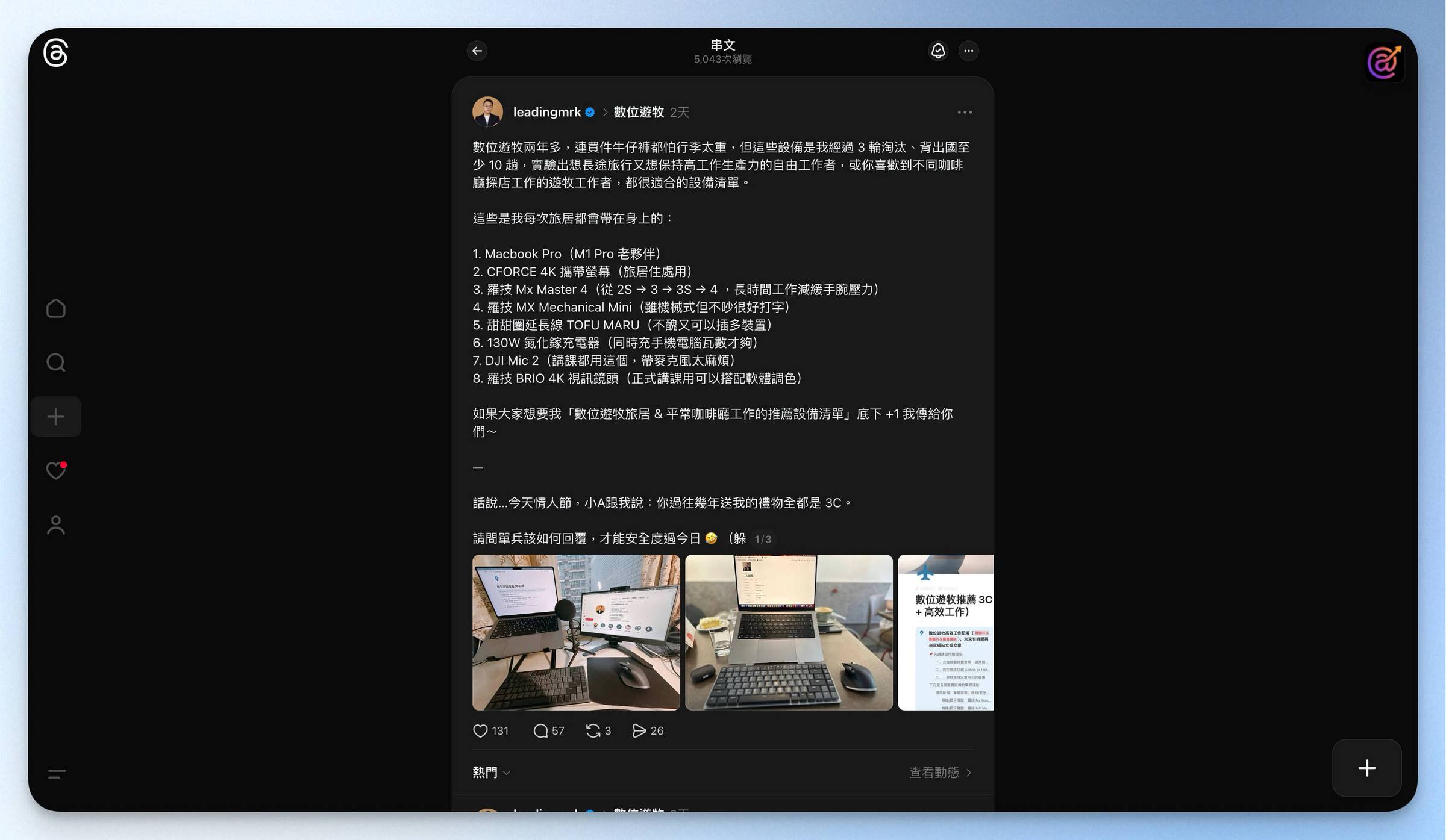Click floating new thread plus button
The height and width of the screenshot is (840, 1446).
click(x=1366, y=768)
